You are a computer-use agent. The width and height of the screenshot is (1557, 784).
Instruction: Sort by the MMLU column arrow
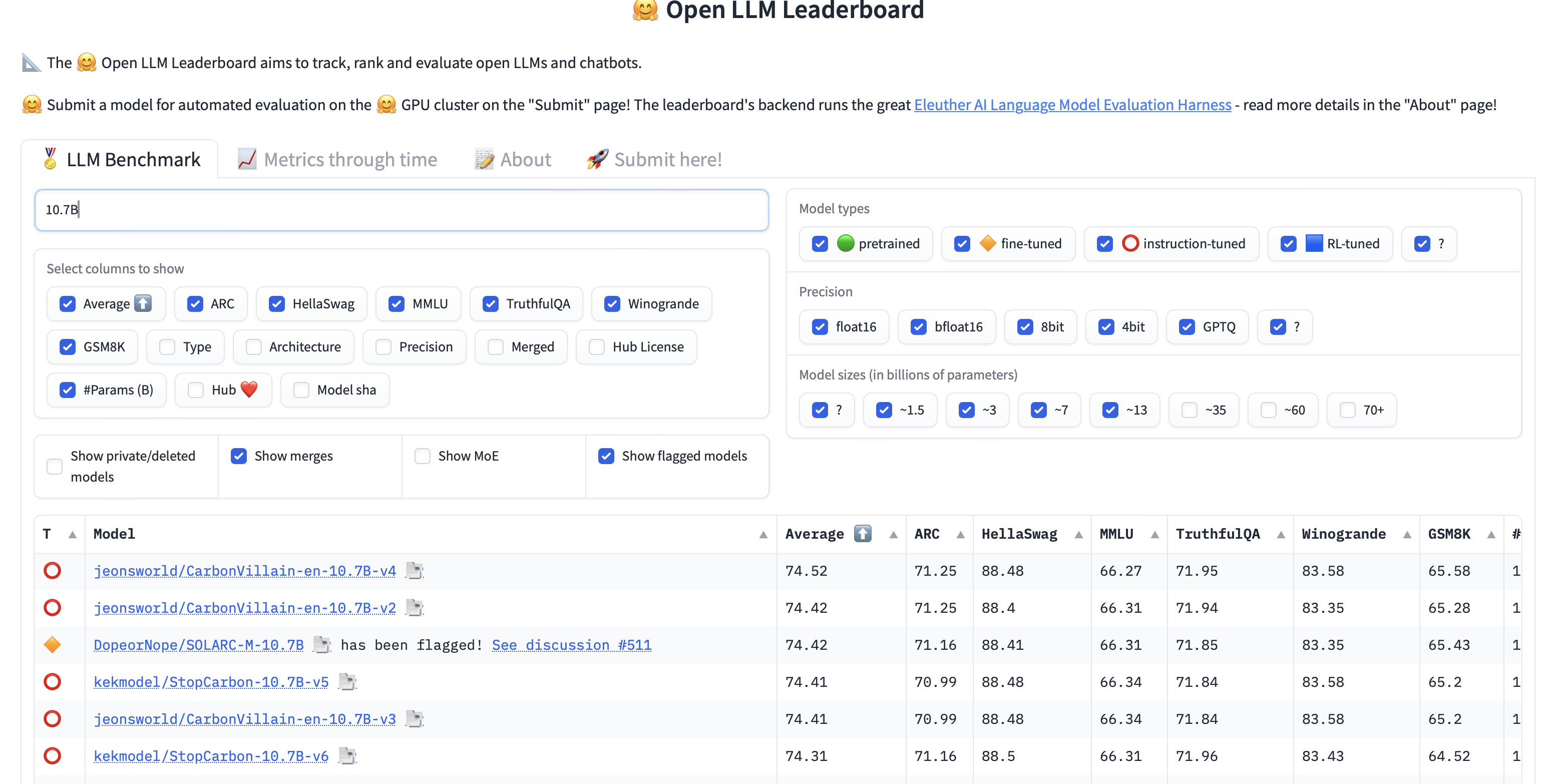1154,535
